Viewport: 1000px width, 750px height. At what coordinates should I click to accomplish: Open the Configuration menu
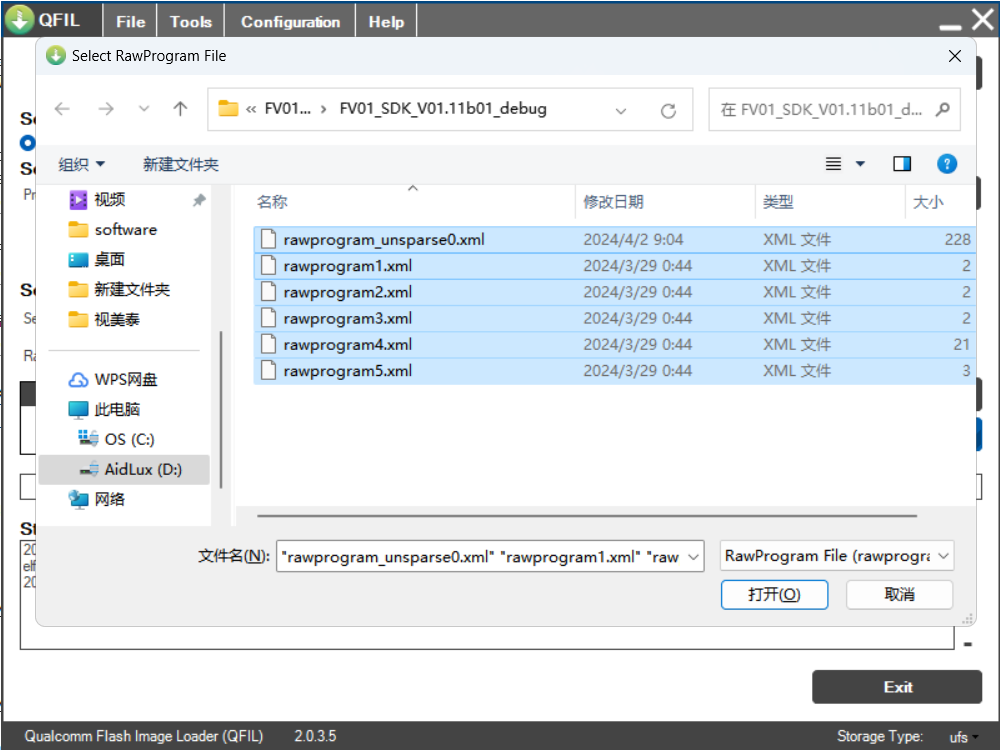click(x=290, y=22)
